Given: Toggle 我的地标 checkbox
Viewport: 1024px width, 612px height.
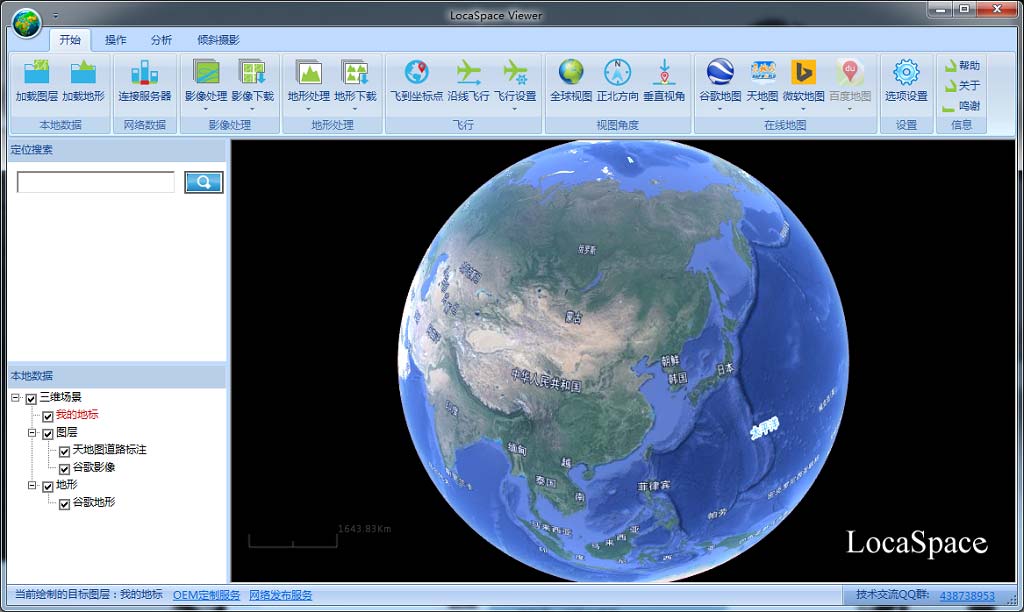Looking at the screenshot, I should (x=48, y=416).
